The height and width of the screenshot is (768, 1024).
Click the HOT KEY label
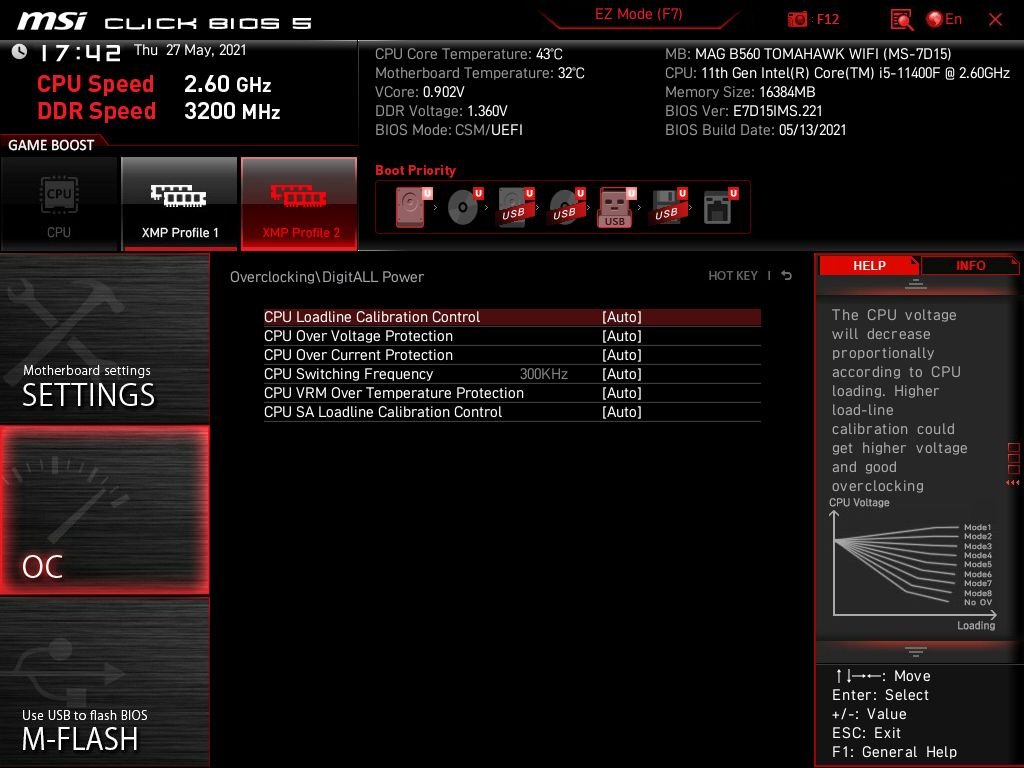click(x=733, y=276)
